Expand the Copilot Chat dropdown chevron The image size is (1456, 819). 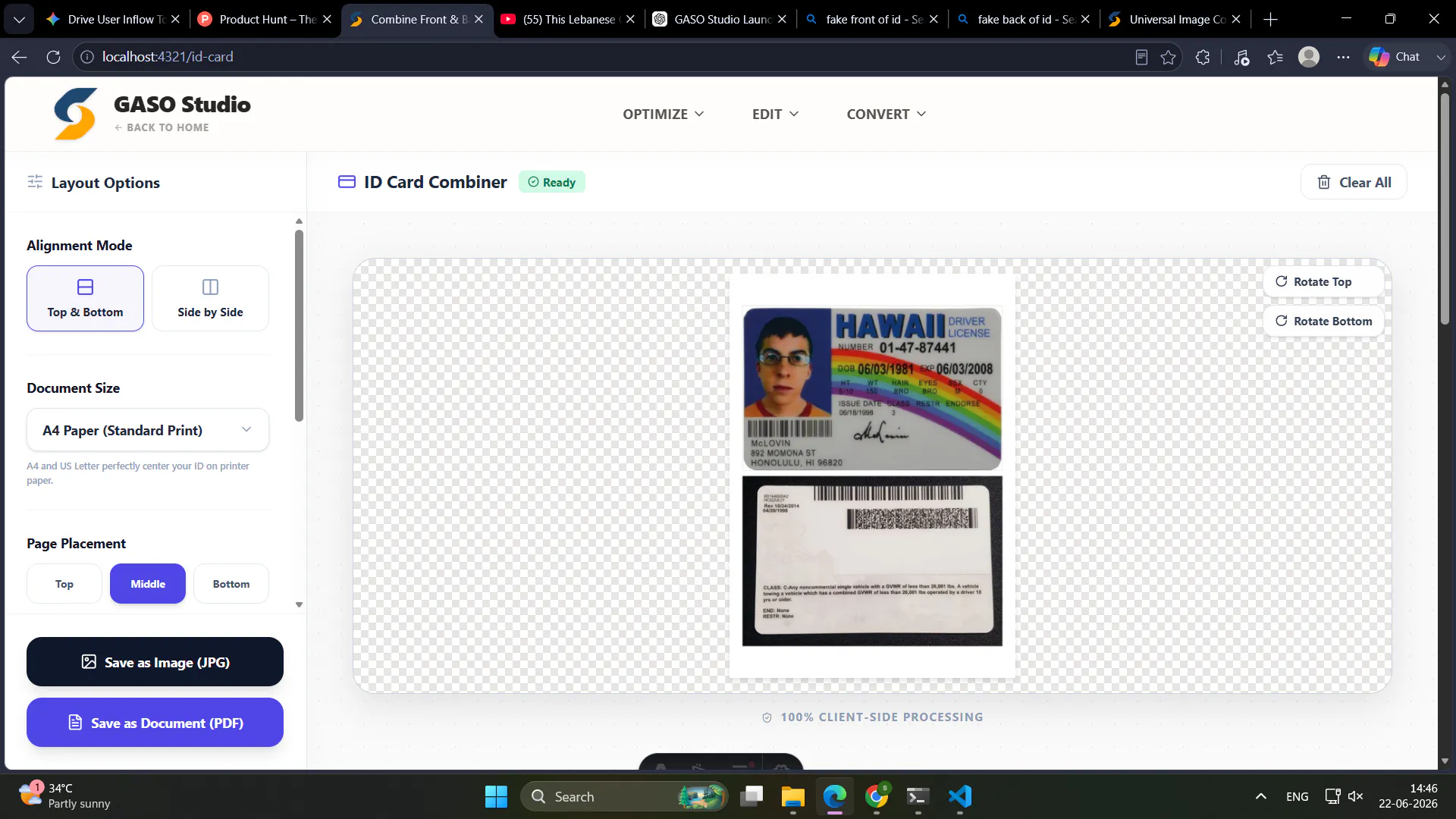pyautogui.click(x=1441, y=57)
